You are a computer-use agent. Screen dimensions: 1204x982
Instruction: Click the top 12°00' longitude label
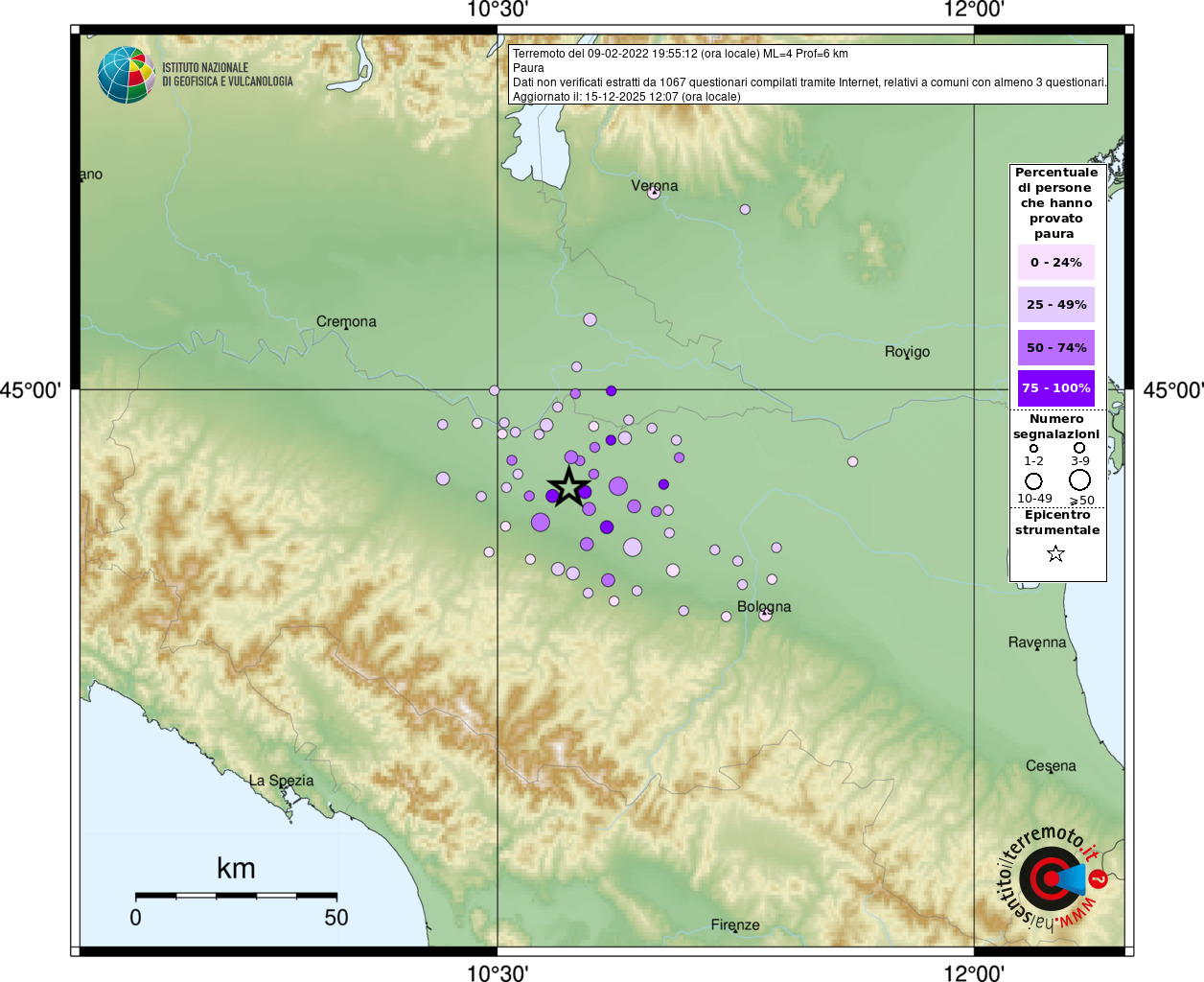tap(974, 10)
